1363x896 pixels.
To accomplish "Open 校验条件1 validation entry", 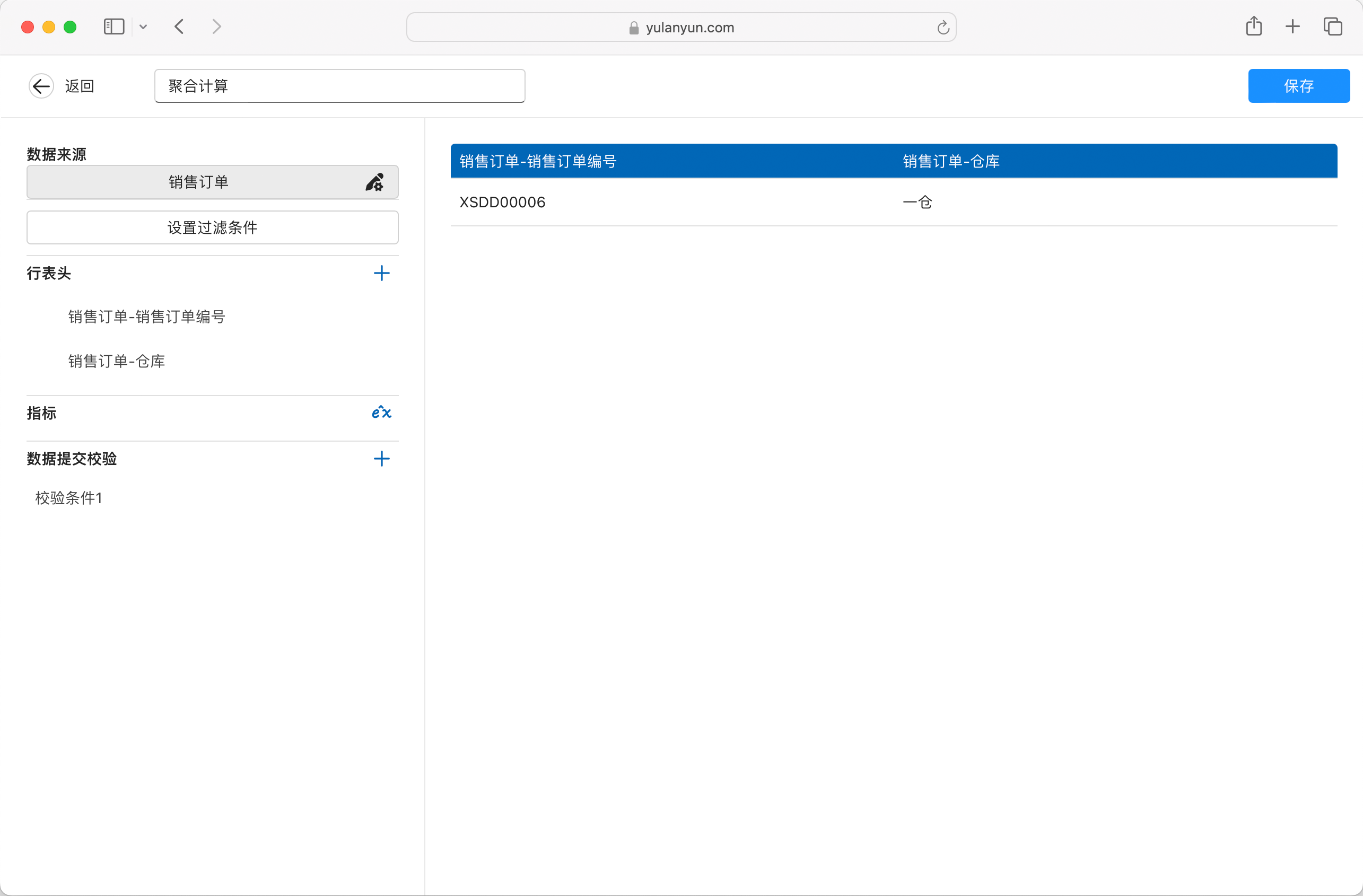I will point(69,498).
